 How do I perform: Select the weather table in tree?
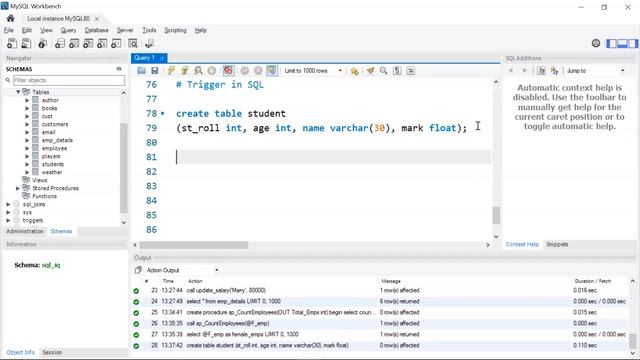52,172
